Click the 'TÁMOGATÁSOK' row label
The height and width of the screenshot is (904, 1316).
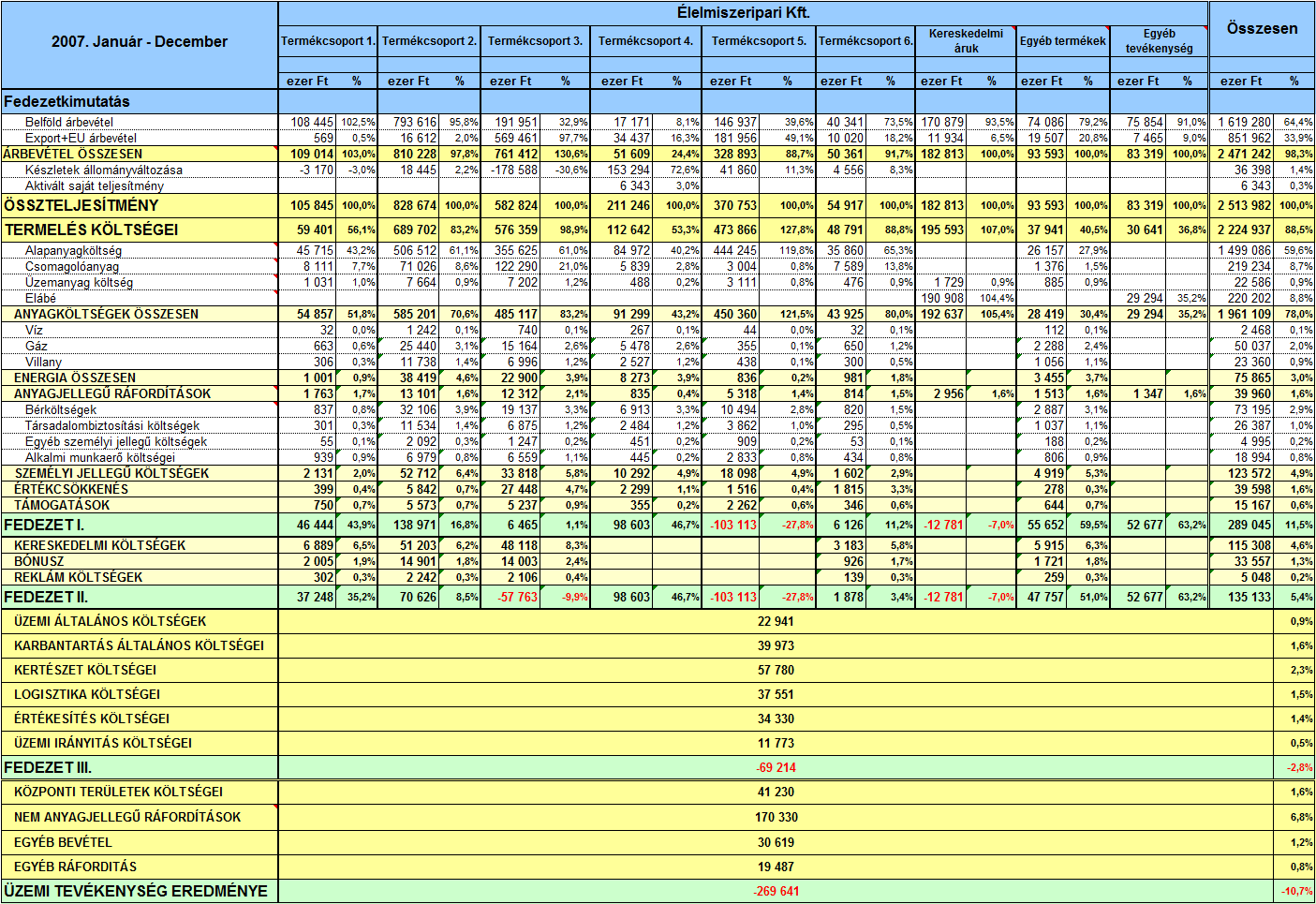62,506
